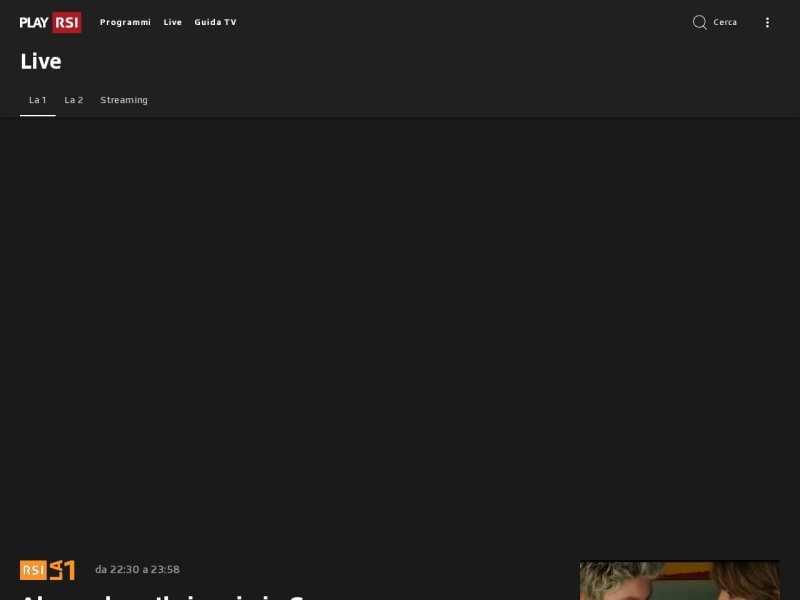Click the empty header area between Guida TV and Cerca
Viewport: 800px width, 600px height.
[464, 22]
